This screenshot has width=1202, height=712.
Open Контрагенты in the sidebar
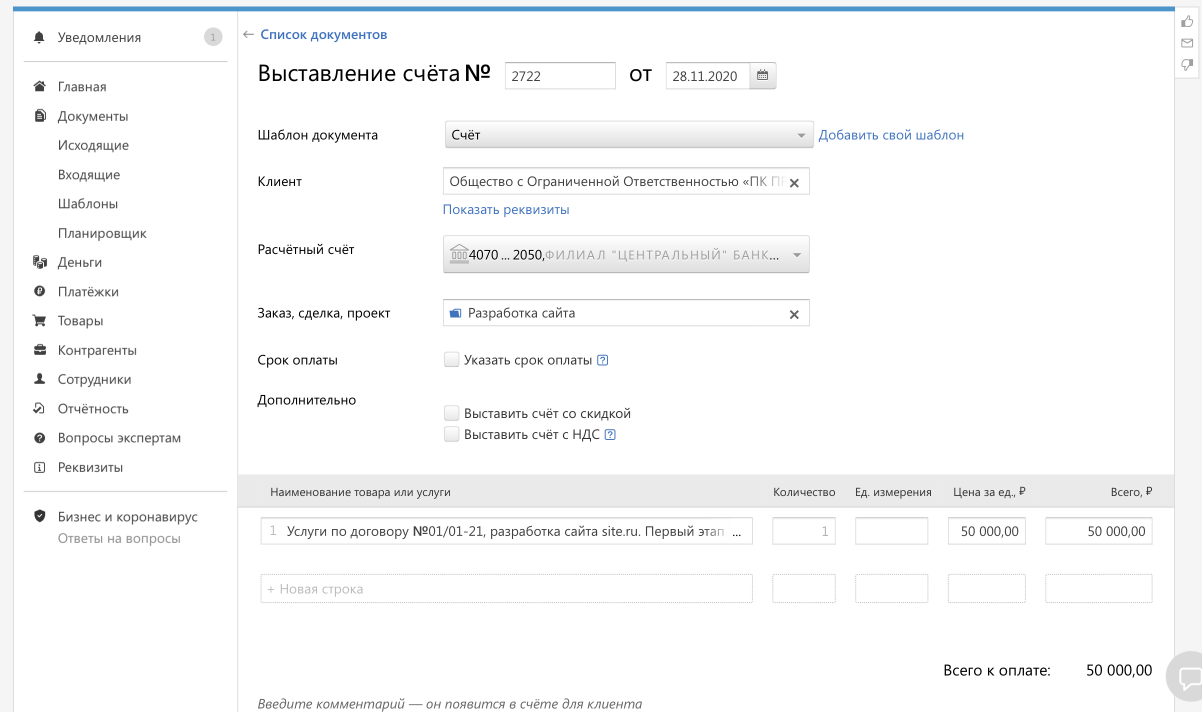pos(96,351)
